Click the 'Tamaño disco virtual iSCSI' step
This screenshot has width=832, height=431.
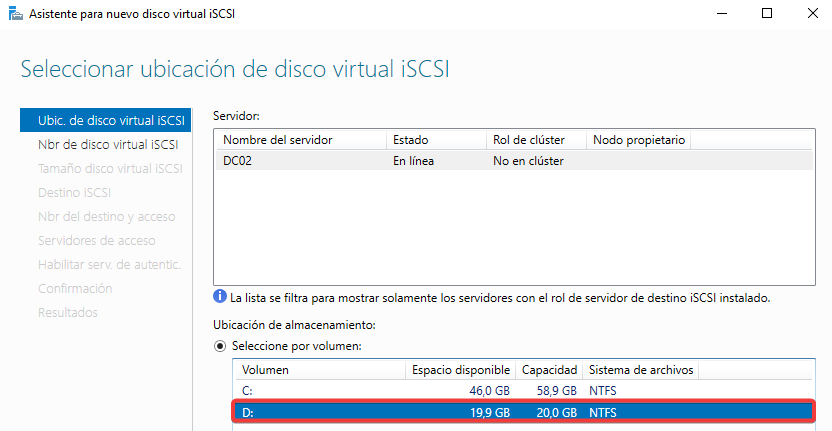[x=110, y=168]
